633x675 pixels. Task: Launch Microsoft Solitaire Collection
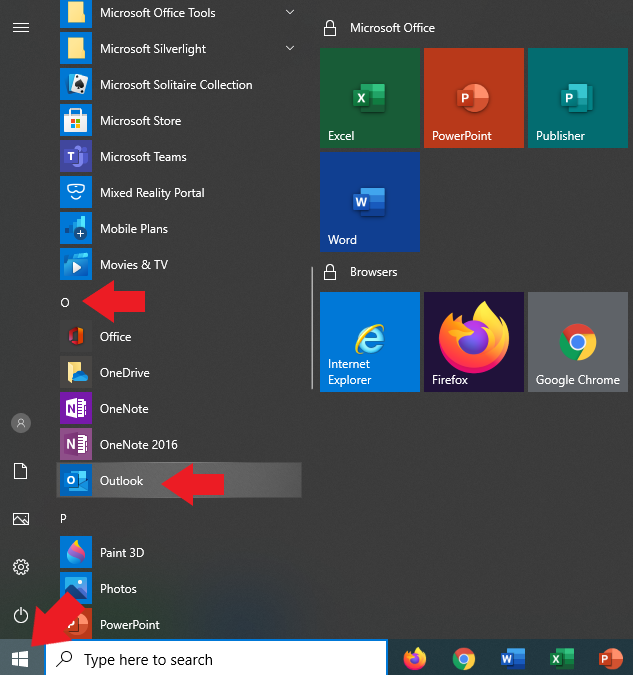[179, 85]
